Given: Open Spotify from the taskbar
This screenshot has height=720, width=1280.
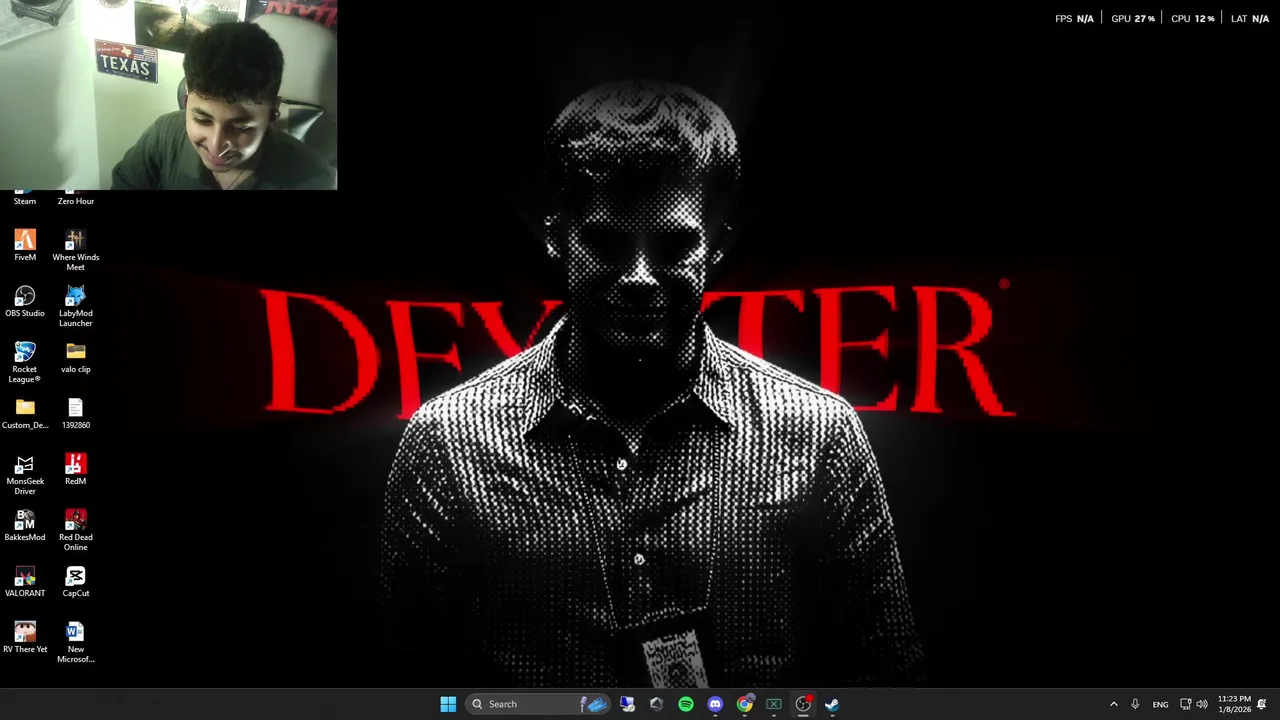Looking at the screenshot, I should click(x=686, y=704).
